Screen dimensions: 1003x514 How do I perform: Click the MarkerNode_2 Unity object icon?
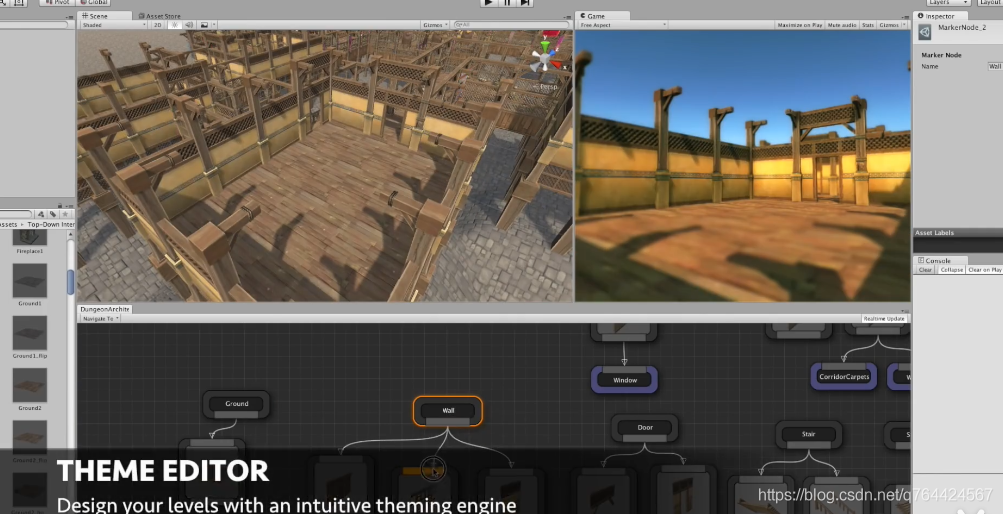[x=924, y=31]
